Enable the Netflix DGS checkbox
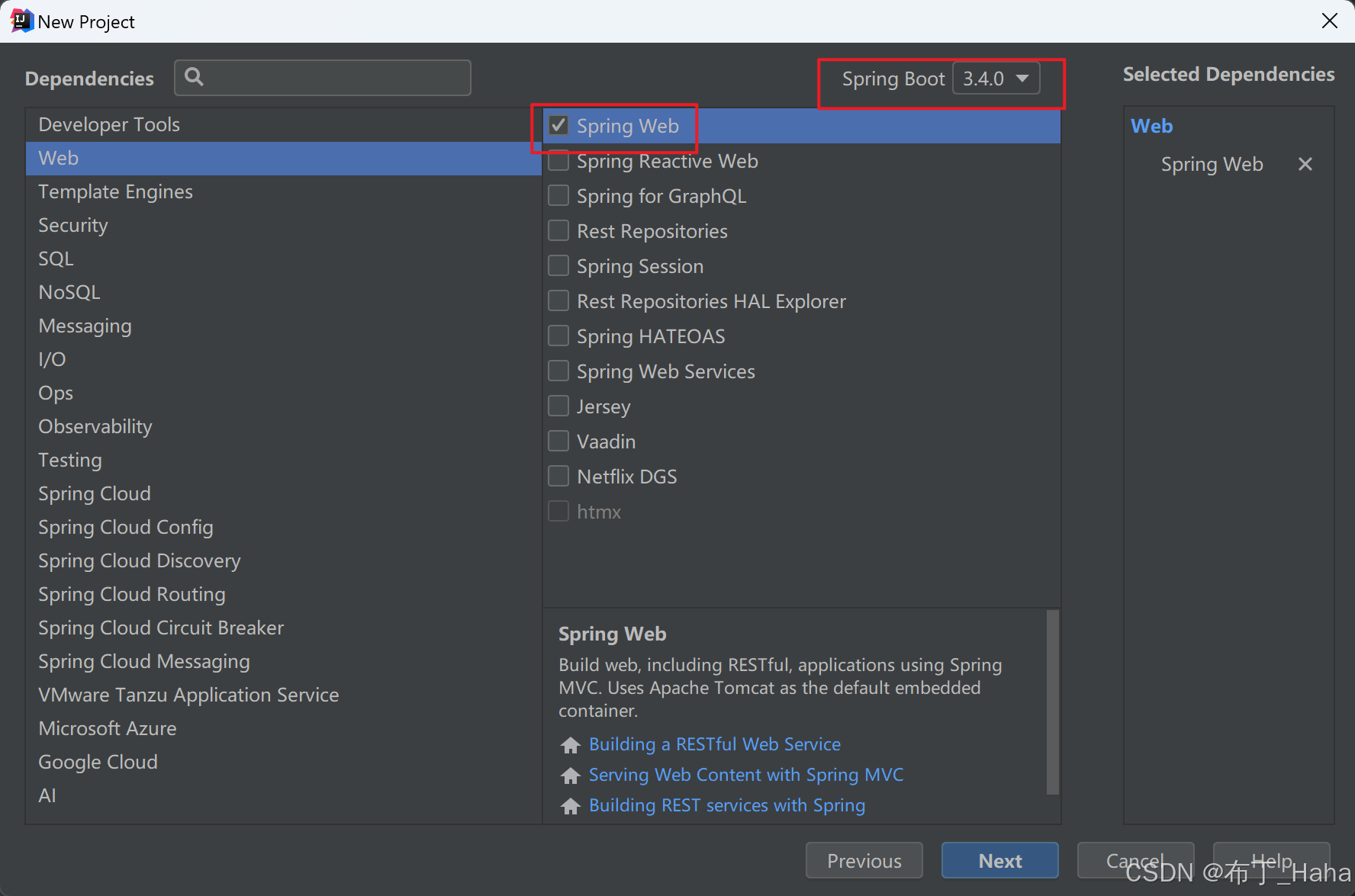 [x=558, y=477]
